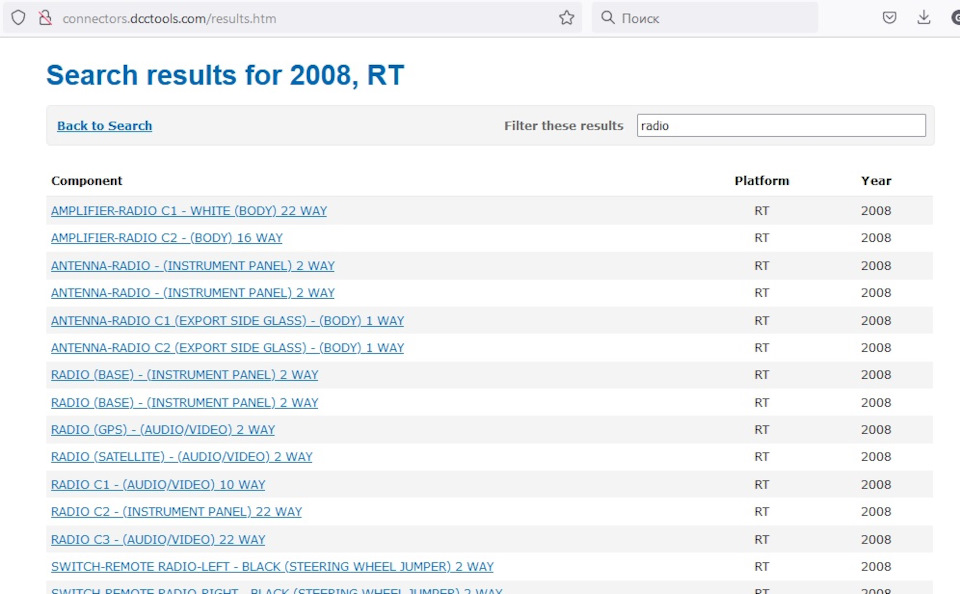
Task: Click the 2008 cell in the RADIO C3 row
Action: coord(876,539)
